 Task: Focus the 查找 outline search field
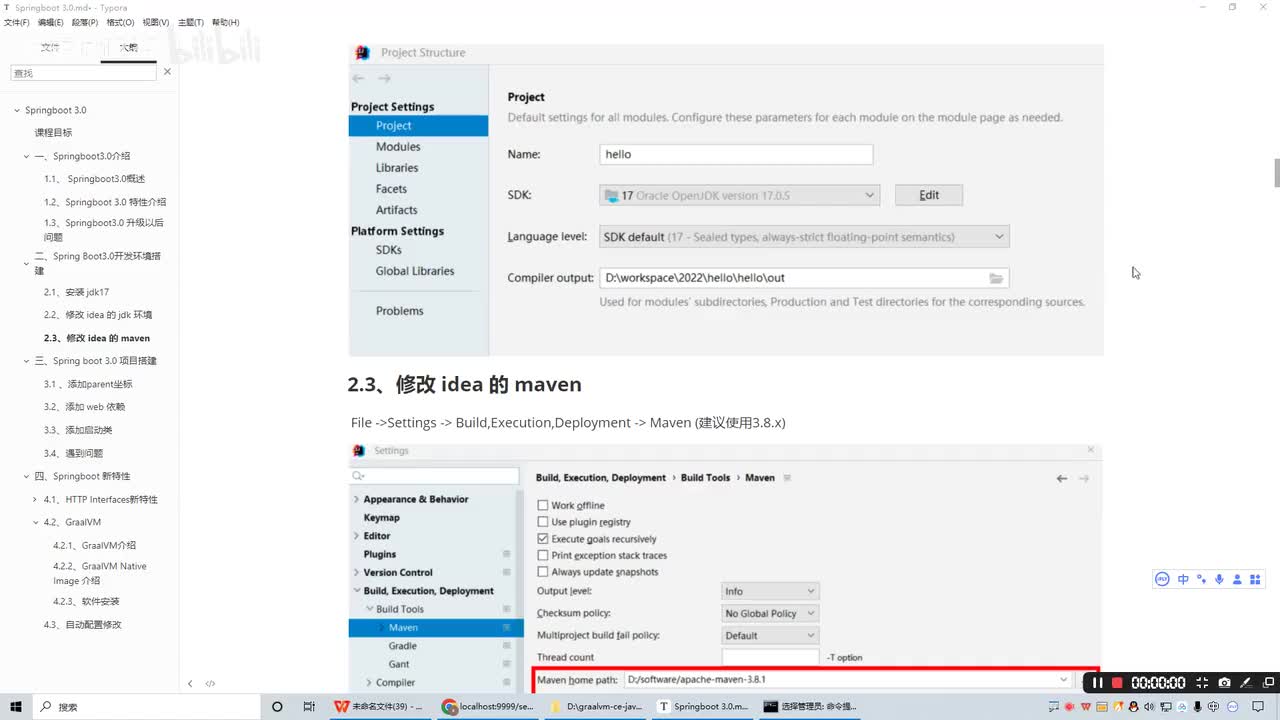[84, 73]
